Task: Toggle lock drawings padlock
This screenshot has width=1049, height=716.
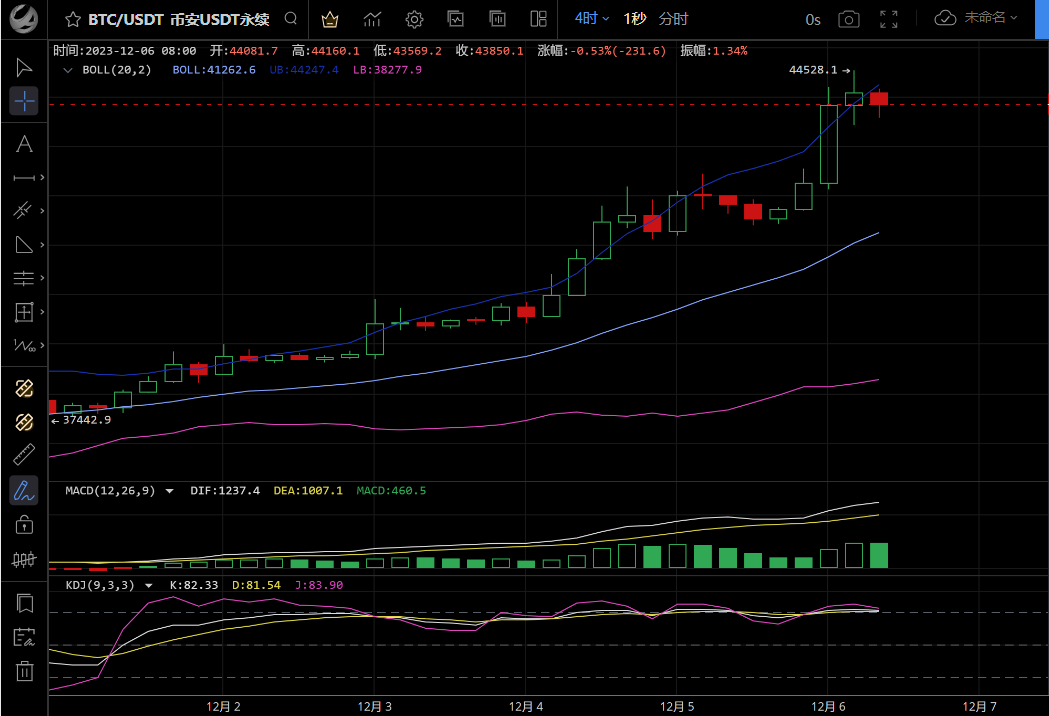Action: click(24, 525)
